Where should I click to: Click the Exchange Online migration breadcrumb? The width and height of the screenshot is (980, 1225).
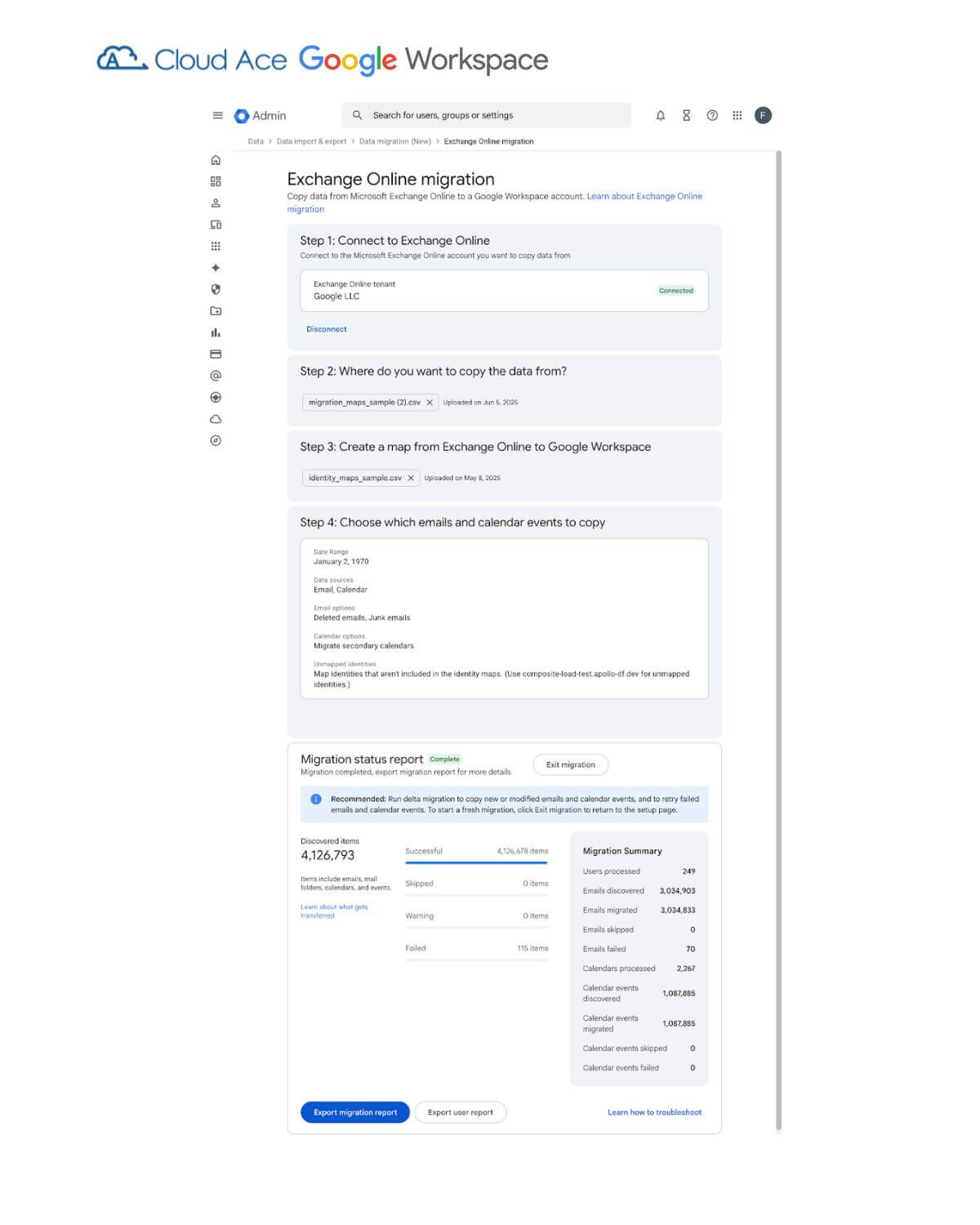tap(488, 141)
